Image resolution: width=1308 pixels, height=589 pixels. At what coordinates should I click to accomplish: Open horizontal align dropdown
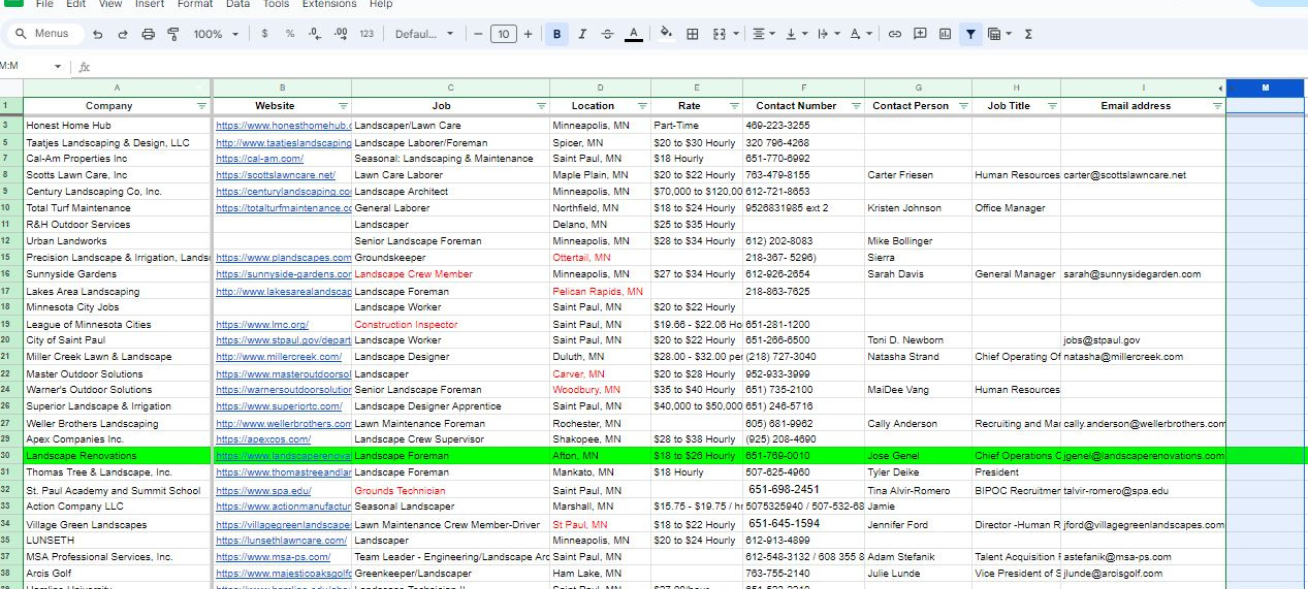[x=763, y=34]
